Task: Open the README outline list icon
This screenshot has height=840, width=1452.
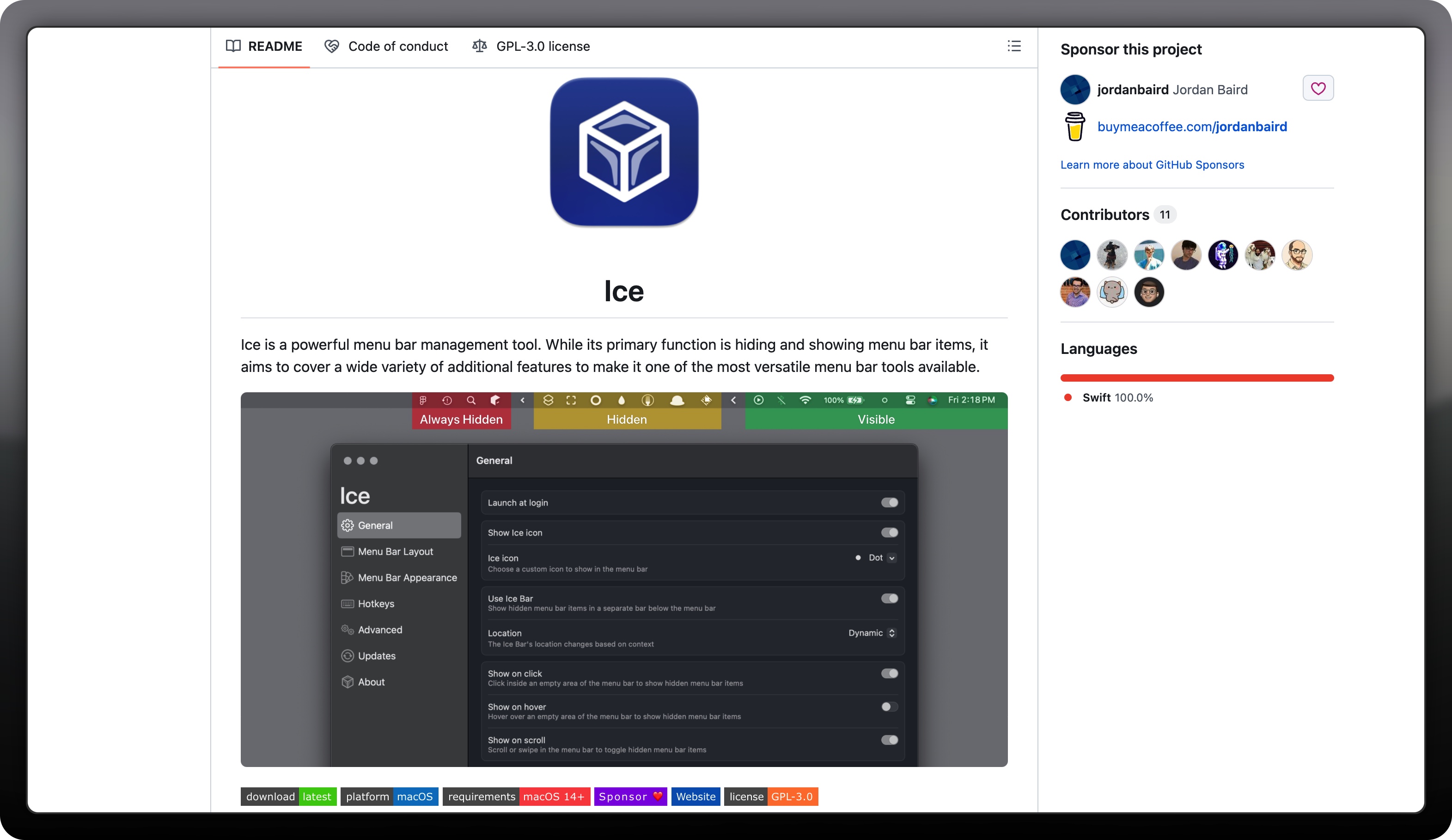Action: (x=1013, y=46)
